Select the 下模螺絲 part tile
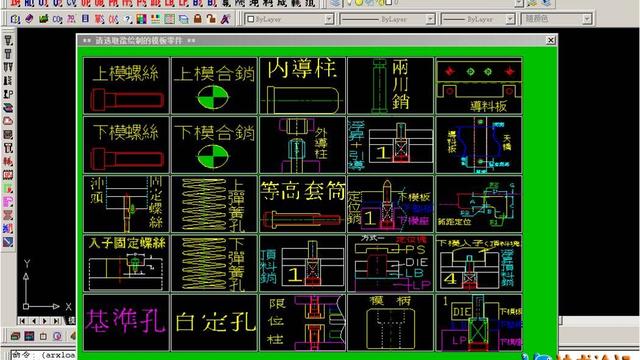The width and height of the screenshot is (640, 360). point(126,145)
